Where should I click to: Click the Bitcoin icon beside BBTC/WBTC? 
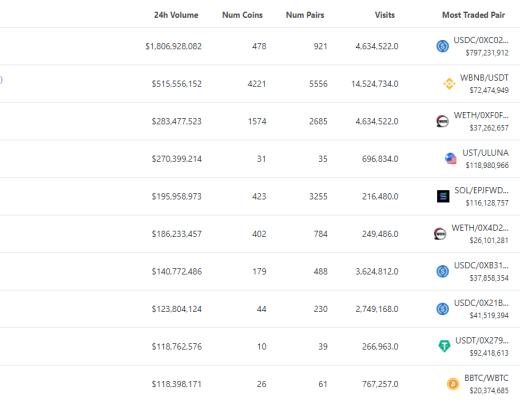[x=453, y=384]
